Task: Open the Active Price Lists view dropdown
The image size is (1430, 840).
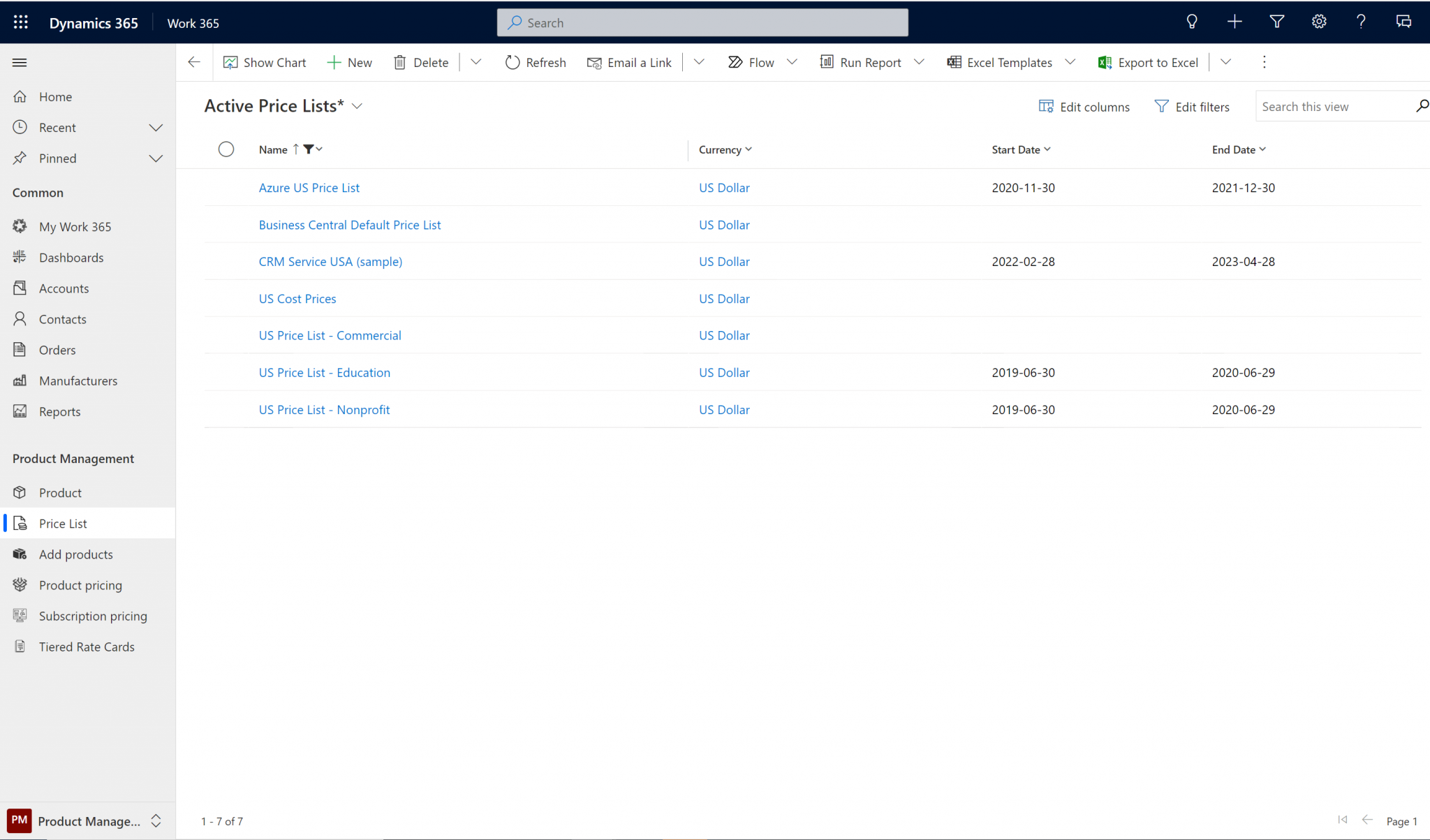Action: (357, 106)
